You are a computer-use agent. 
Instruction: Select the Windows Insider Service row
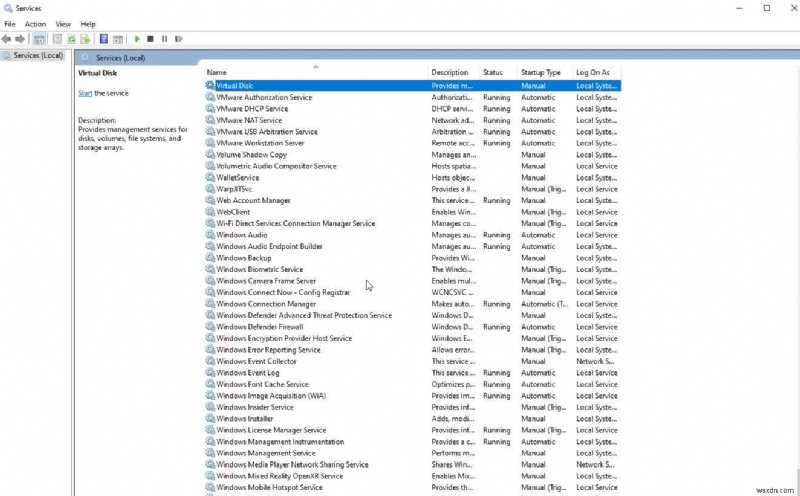coord(413,407)
